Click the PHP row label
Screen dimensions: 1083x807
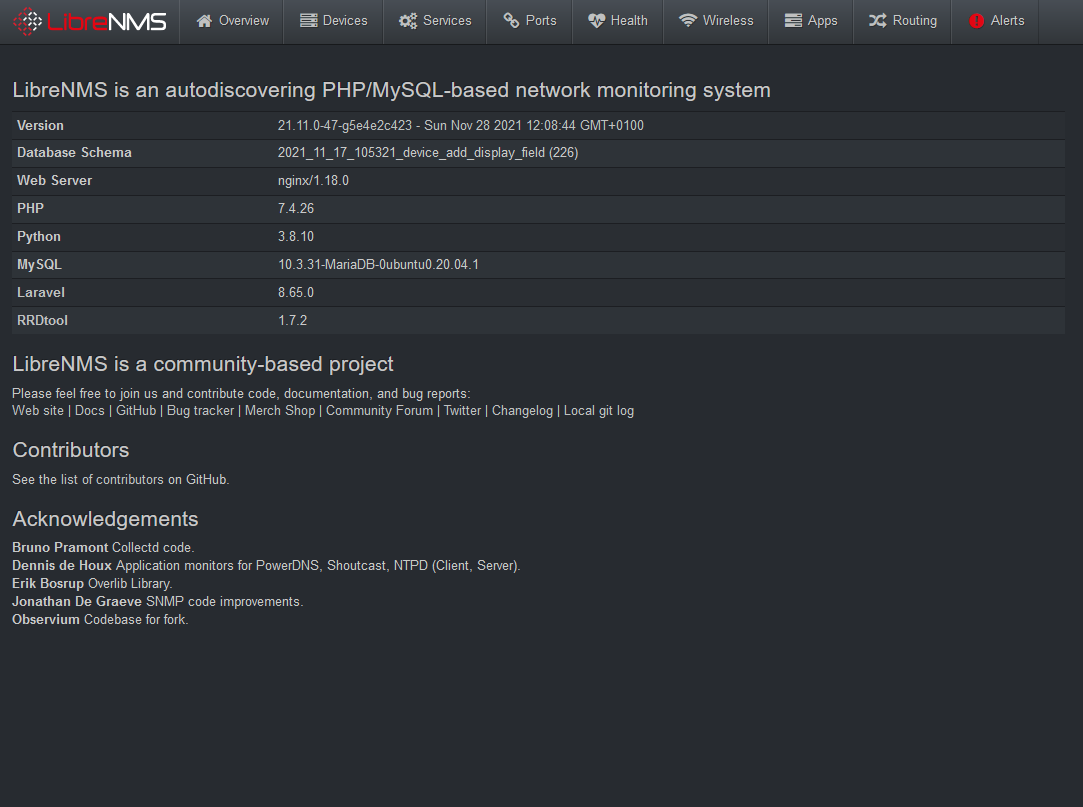(x=30, y=209)
